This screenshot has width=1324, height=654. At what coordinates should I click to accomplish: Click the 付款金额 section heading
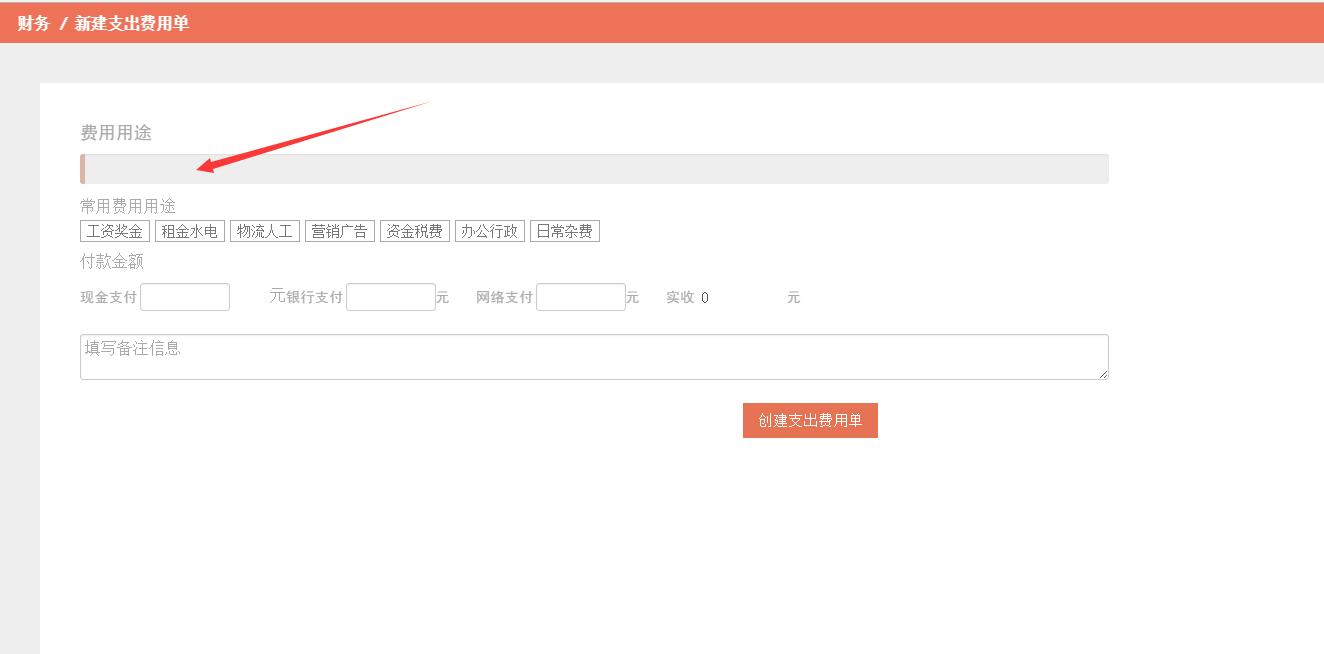point(112,262)
